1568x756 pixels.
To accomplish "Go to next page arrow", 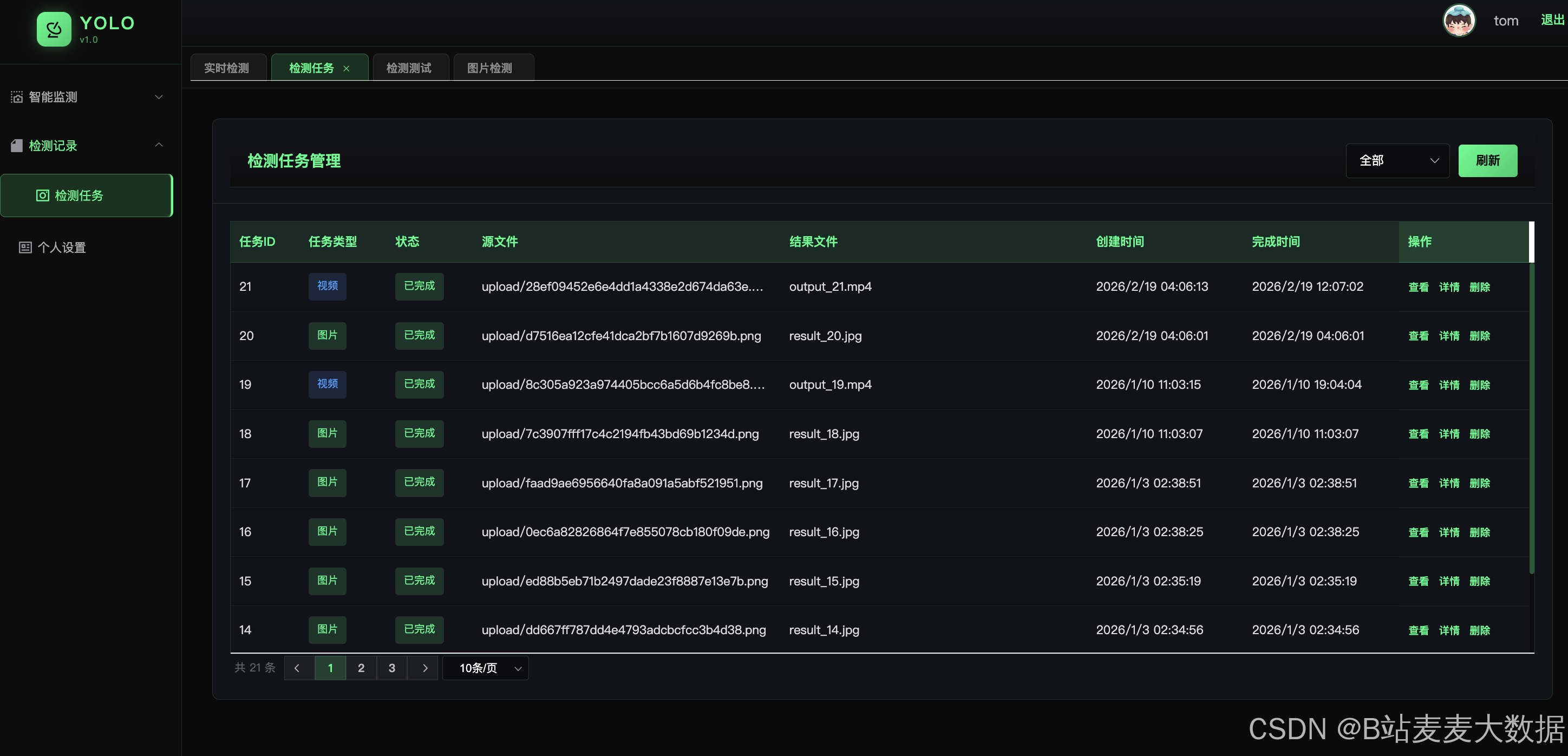I will tap(424, 668).
